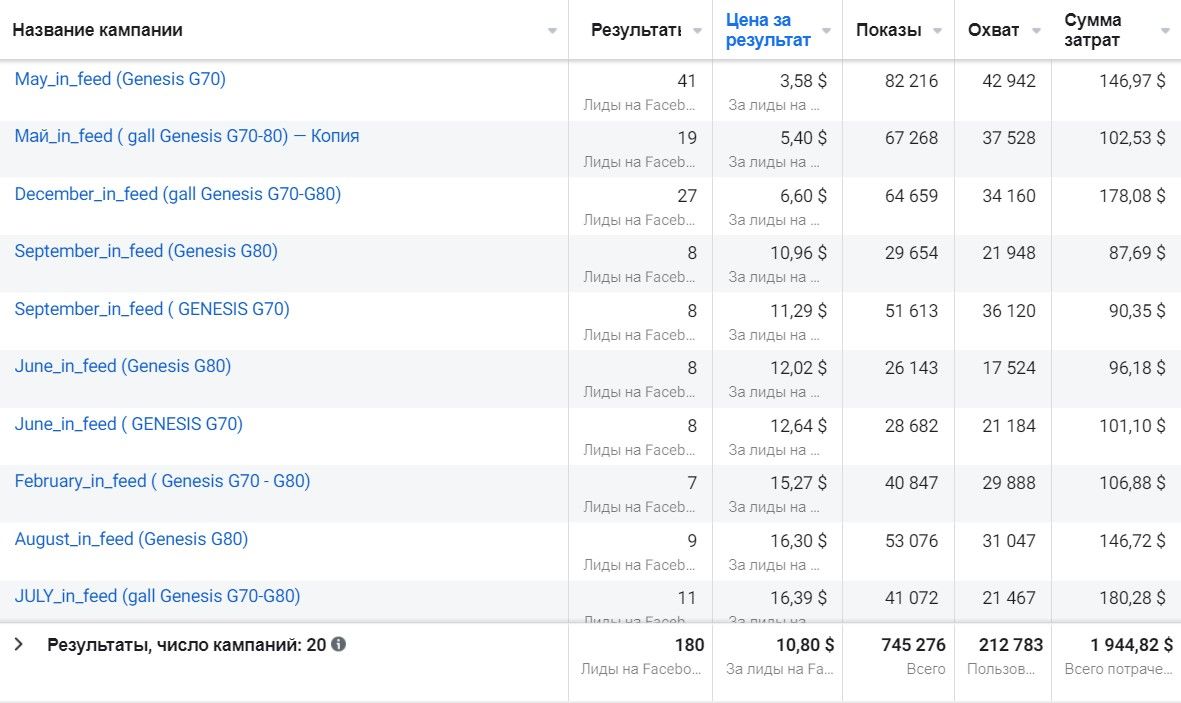The height and width of the screenshot is (703, 1181).
Task: Open the Цена за результат column sort arrow
Action: (826, 31)
